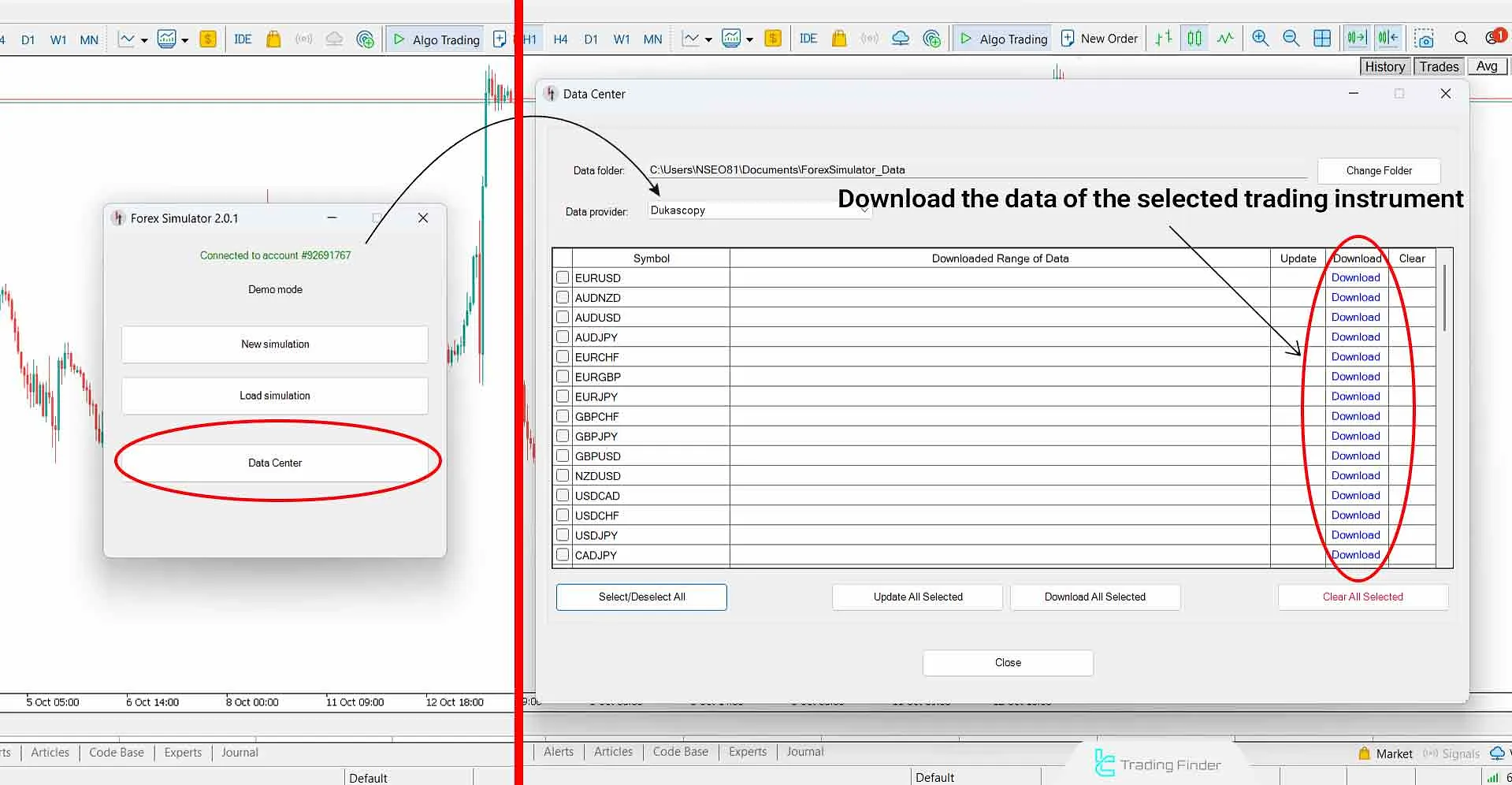Click Download All Selected button
The image size is (1512, 785).
coord(1094,597)
